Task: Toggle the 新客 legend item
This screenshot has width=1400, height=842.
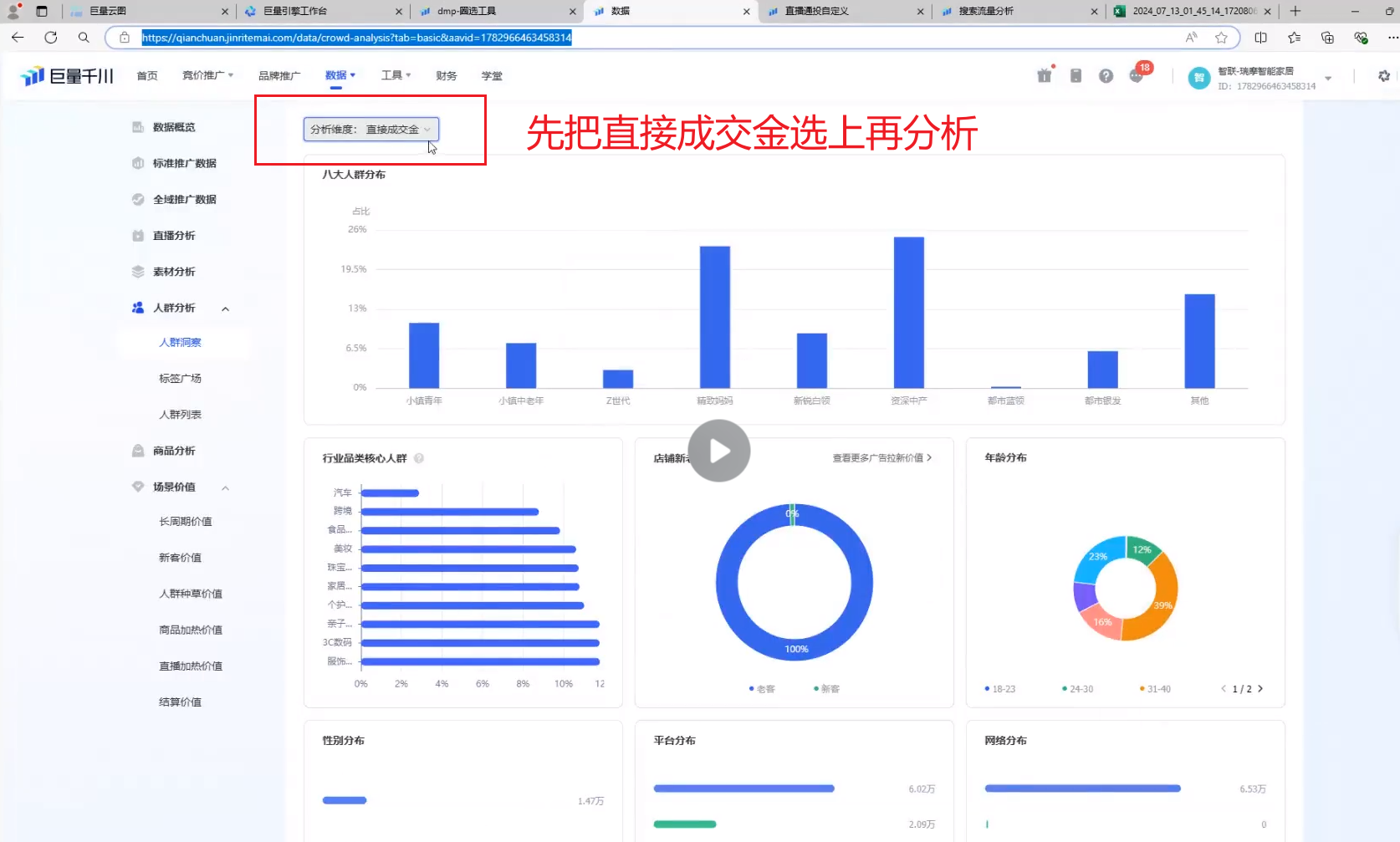Action: coord(826,689)
